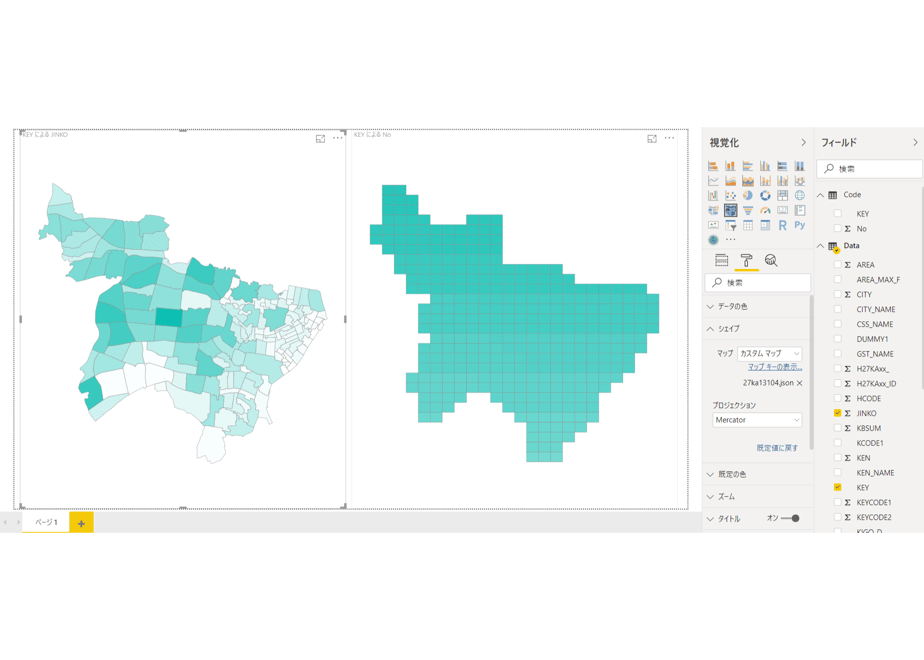Select the stacked area chart visual
The image size is (924, 660).
748,180
